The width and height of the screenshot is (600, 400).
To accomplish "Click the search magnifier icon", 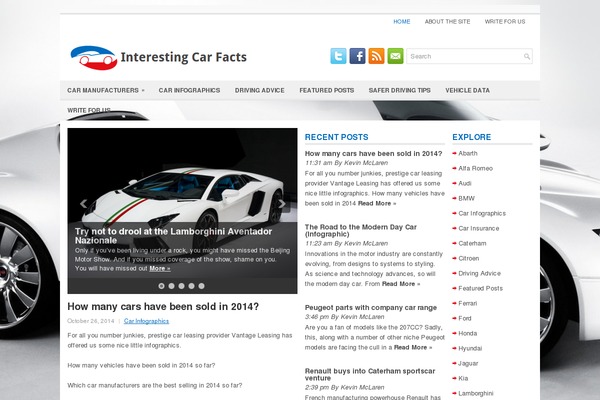I will click(x=527, y=57).
